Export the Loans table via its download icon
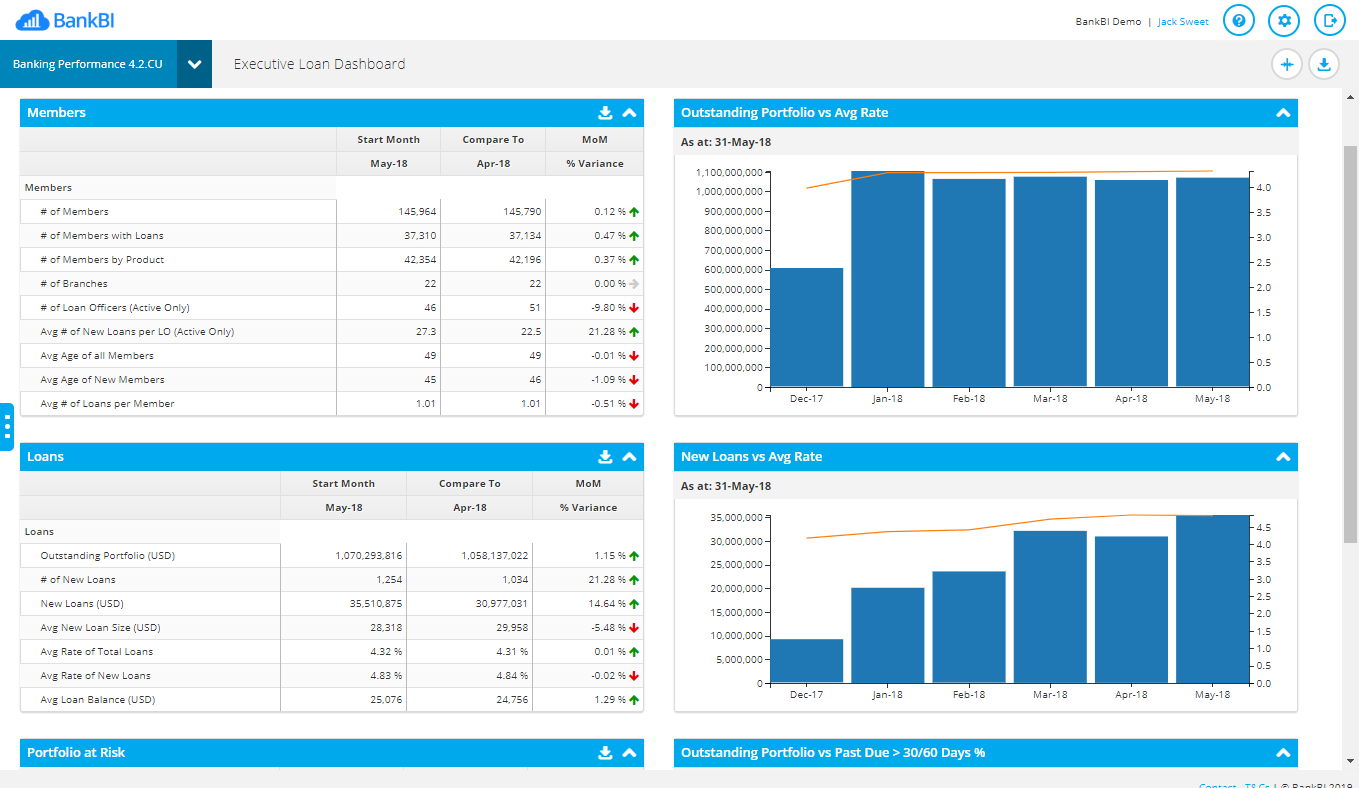Screen dimensions: 1359x788 (x=606, y=457)
